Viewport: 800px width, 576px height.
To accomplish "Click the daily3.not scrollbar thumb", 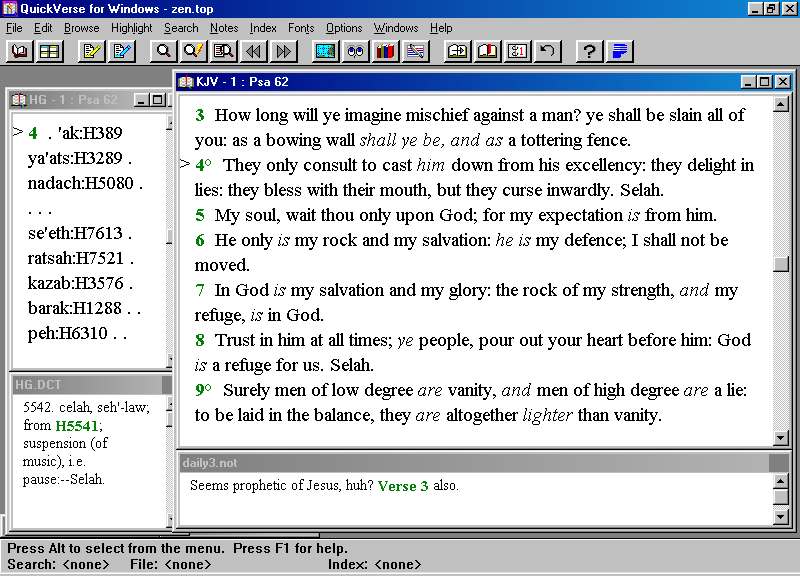I will click(781, 497).
